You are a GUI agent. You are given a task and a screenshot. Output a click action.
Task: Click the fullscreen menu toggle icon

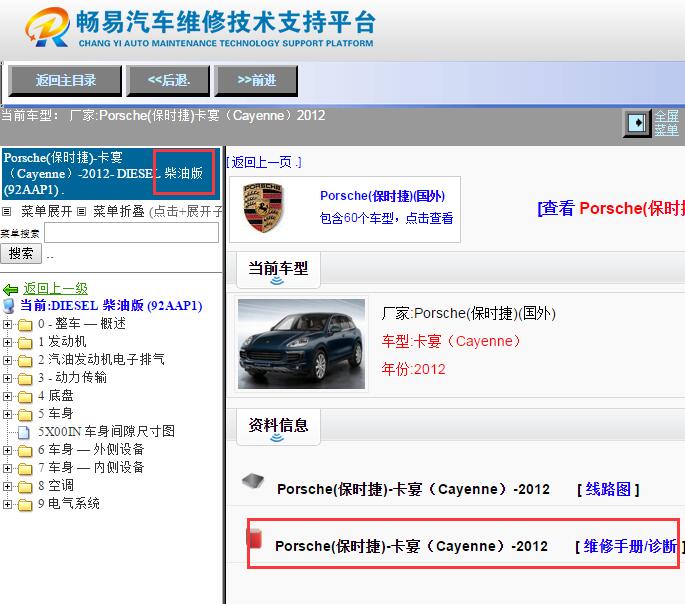click(x=637, y=123)
